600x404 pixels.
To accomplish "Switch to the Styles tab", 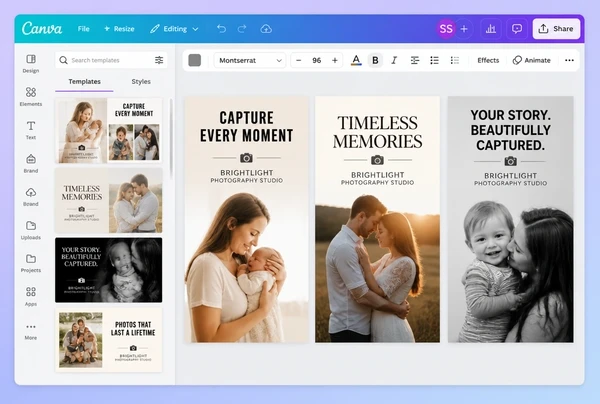I will point(141,81).
